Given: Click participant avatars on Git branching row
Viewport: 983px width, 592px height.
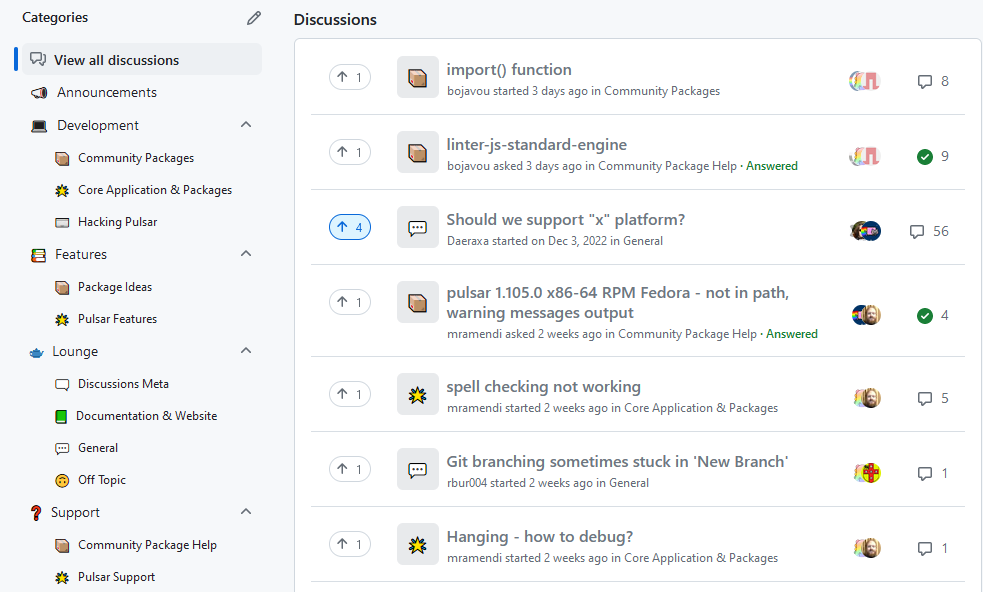Looking at the screenshot, I should [x=867, y=473].
